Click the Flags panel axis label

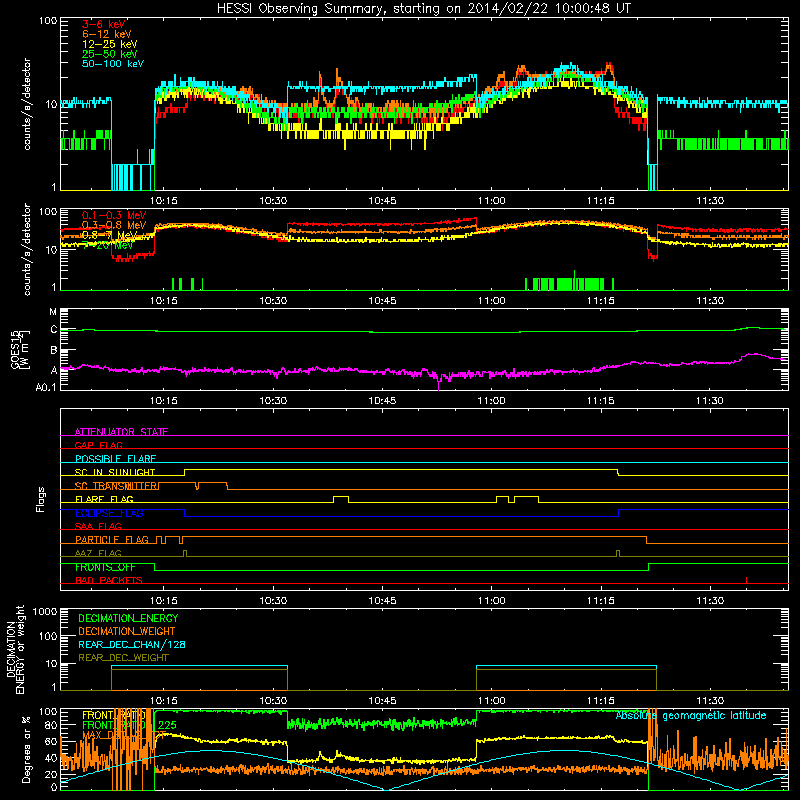tap(41, 499)
